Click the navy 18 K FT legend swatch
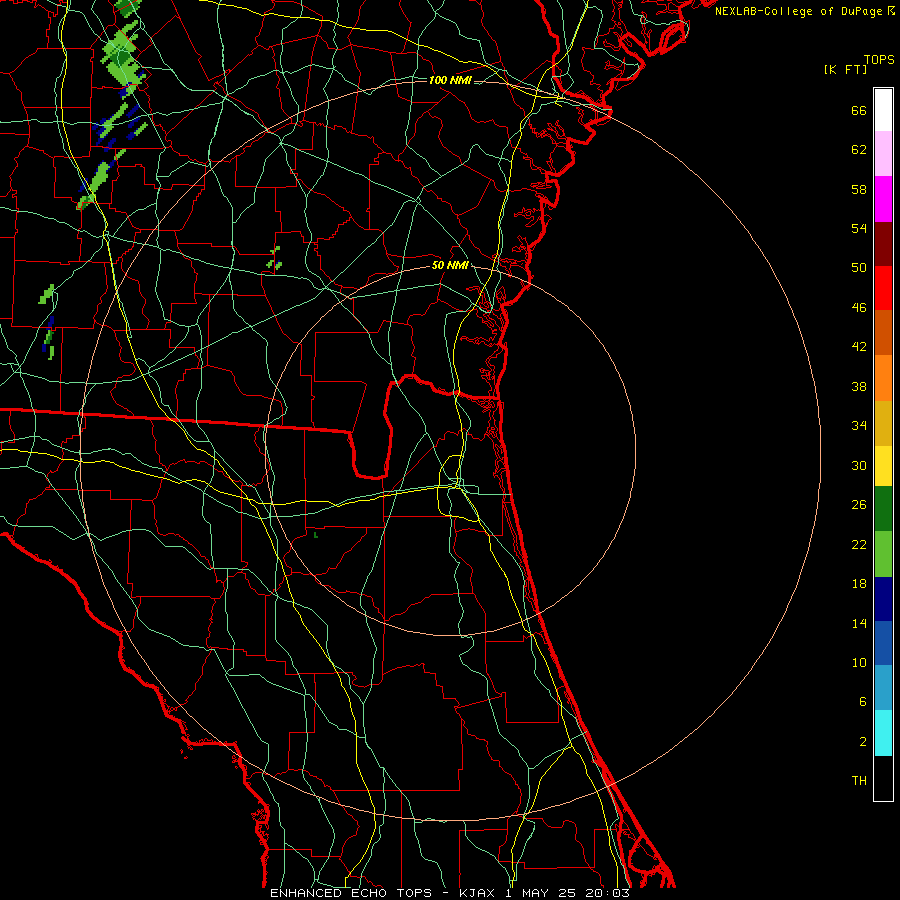 (883, 599)
